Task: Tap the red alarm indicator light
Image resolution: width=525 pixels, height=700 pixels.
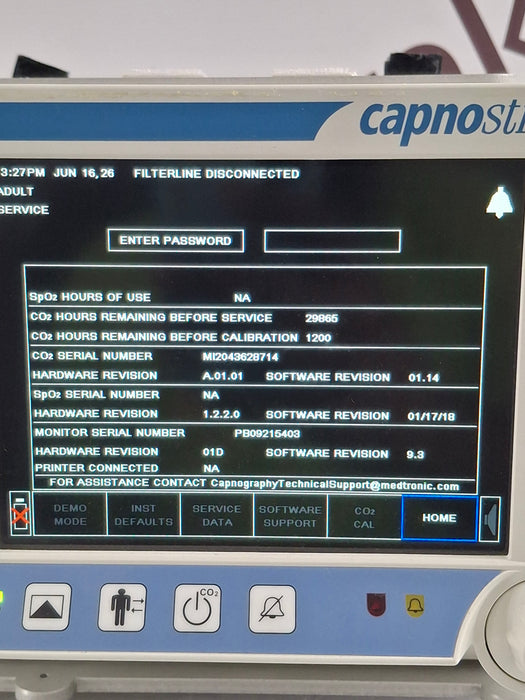Action: click(376, 604)
